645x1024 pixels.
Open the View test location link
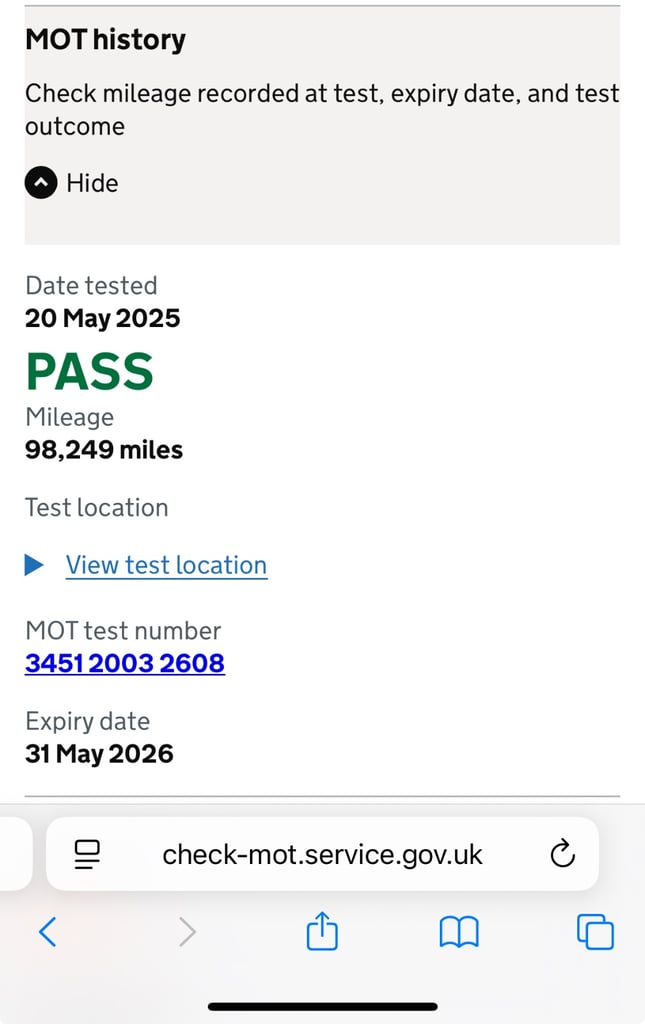166,565
